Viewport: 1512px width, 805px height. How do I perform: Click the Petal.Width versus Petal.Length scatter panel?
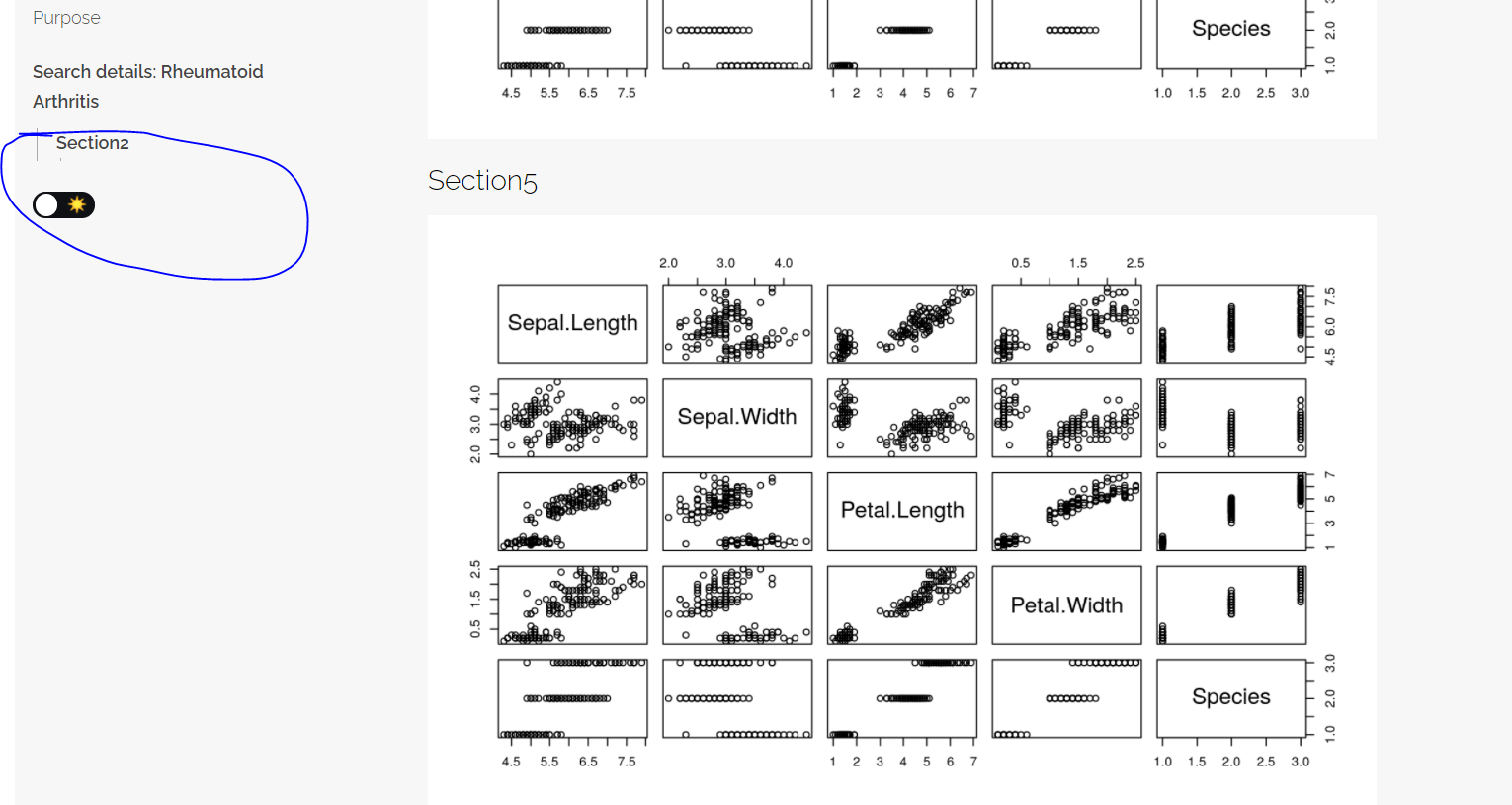(901, 604)
